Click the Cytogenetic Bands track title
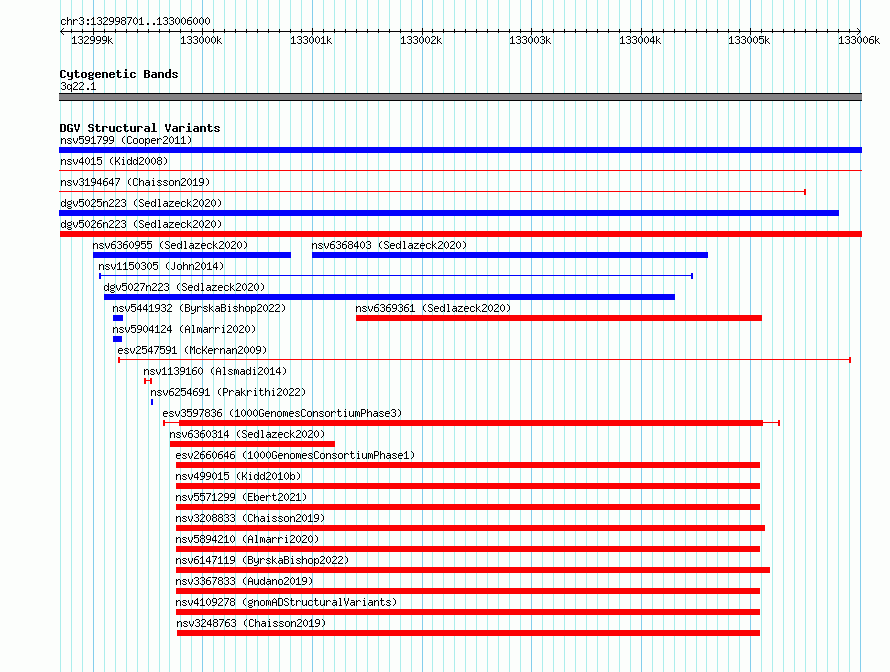The image size is (890, 672). [119, 74]
